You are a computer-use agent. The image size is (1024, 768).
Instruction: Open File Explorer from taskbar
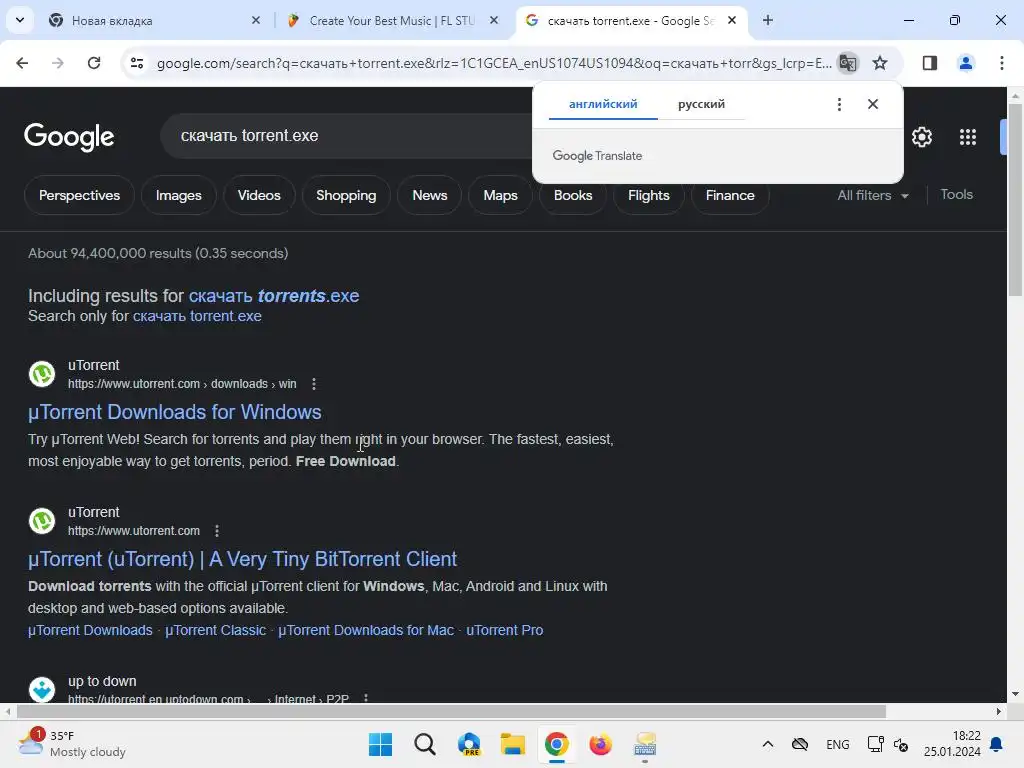pos(513,744)
